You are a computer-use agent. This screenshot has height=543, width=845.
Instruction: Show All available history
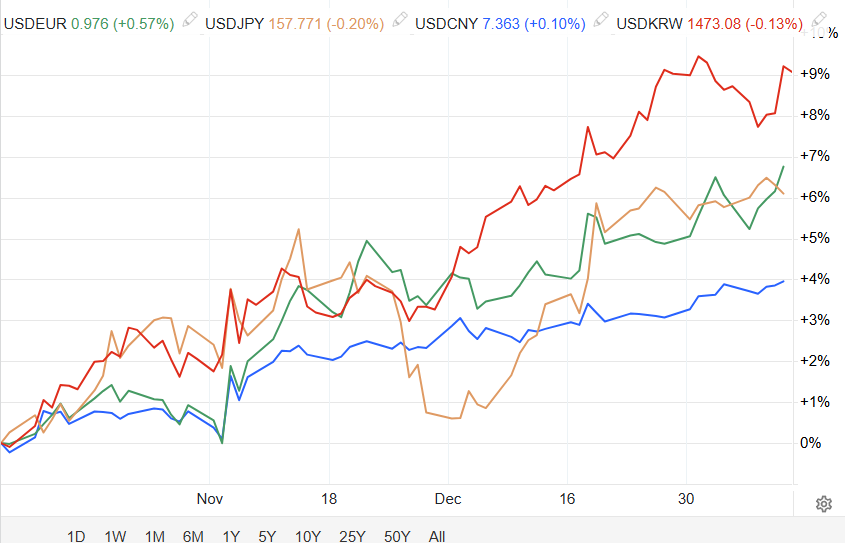tap(437, 536)
